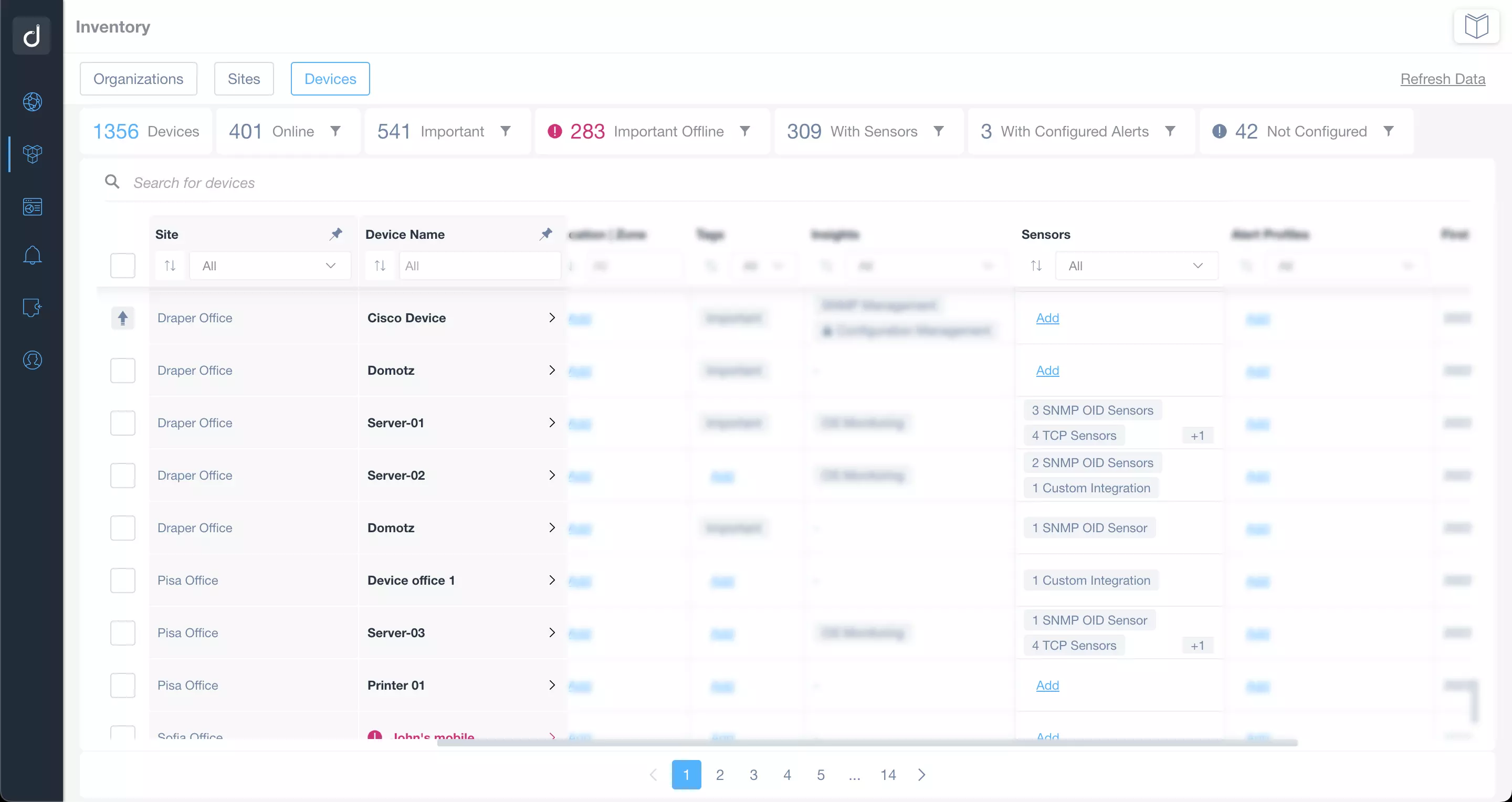Open the globe network view sidebar icon
This screenshot has height=802, width=1512.
tap(32, 102)
